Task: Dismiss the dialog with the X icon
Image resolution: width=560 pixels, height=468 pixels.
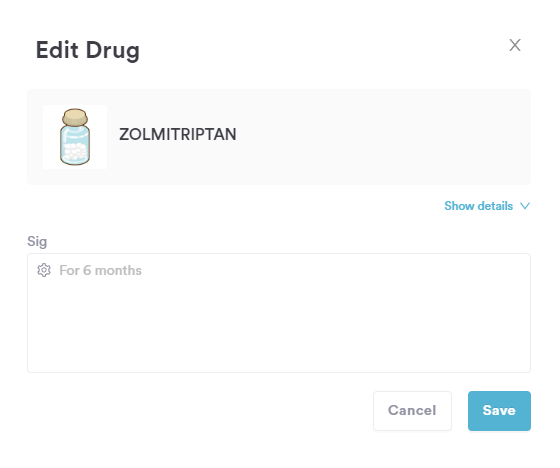Action: (x=515, y=45)
